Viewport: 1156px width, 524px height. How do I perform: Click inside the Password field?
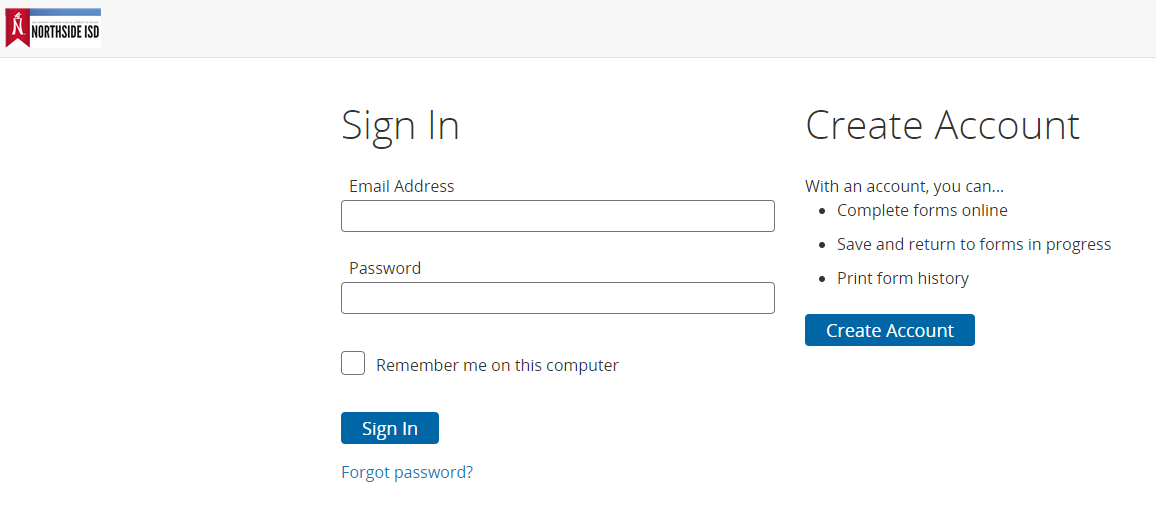557,298
